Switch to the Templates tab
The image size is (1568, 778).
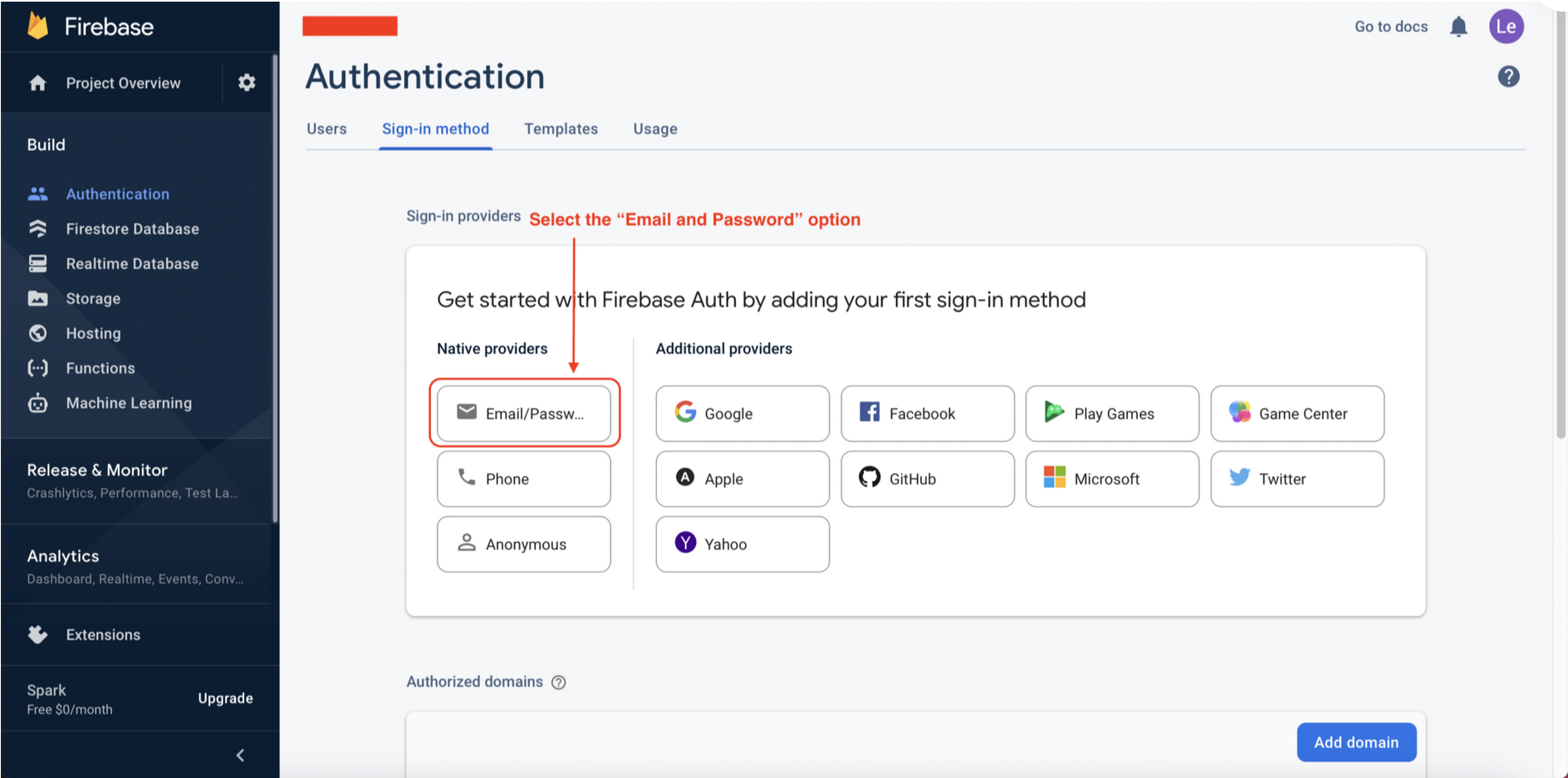[561, 129]
